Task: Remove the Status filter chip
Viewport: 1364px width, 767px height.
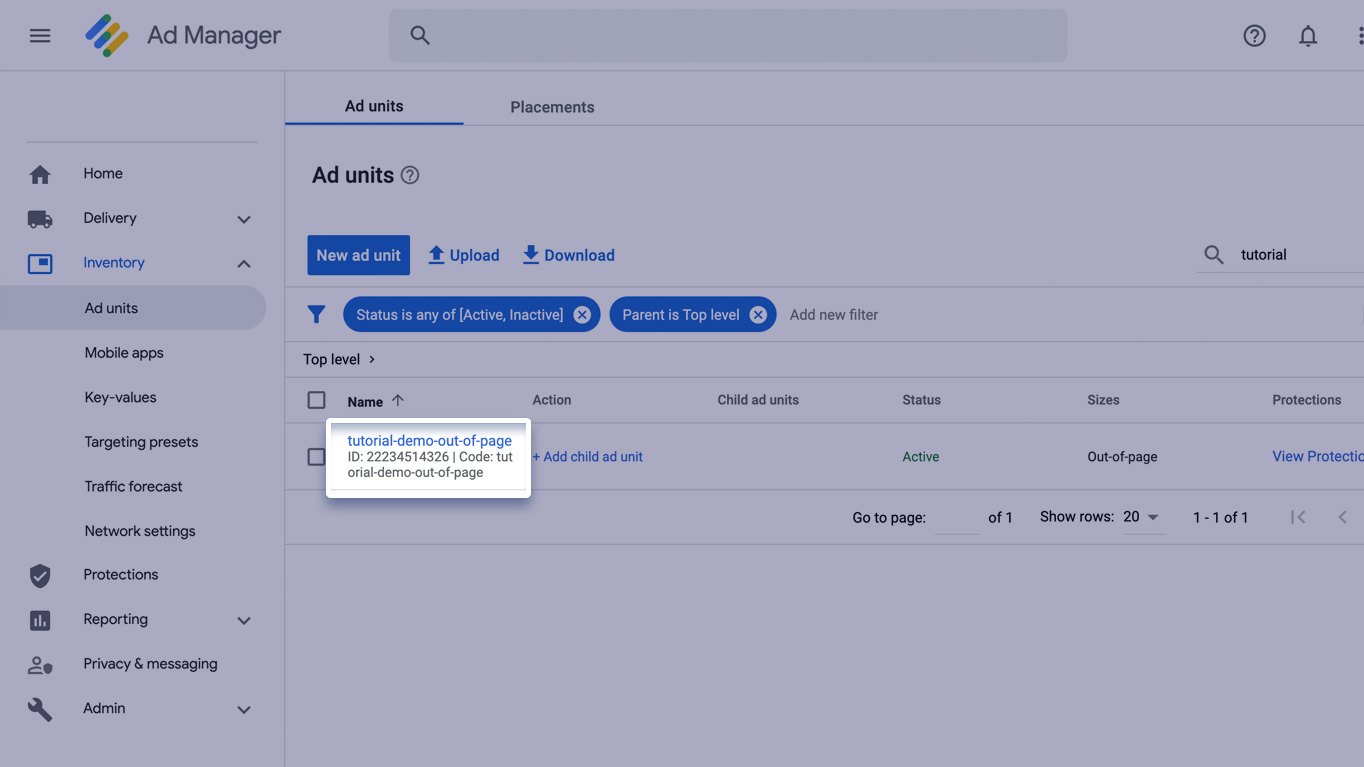Action: click(x=582, y=315)
